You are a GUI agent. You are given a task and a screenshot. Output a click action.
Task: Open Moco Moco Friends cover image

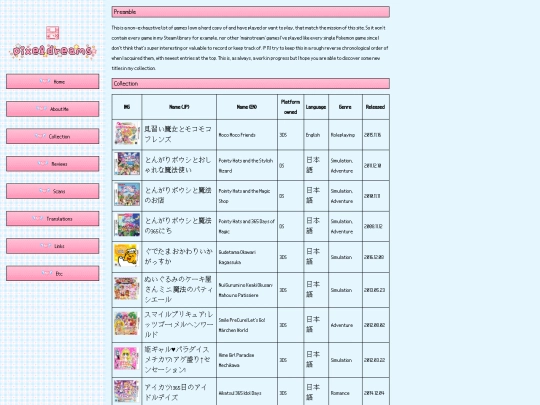coord(127,134)
